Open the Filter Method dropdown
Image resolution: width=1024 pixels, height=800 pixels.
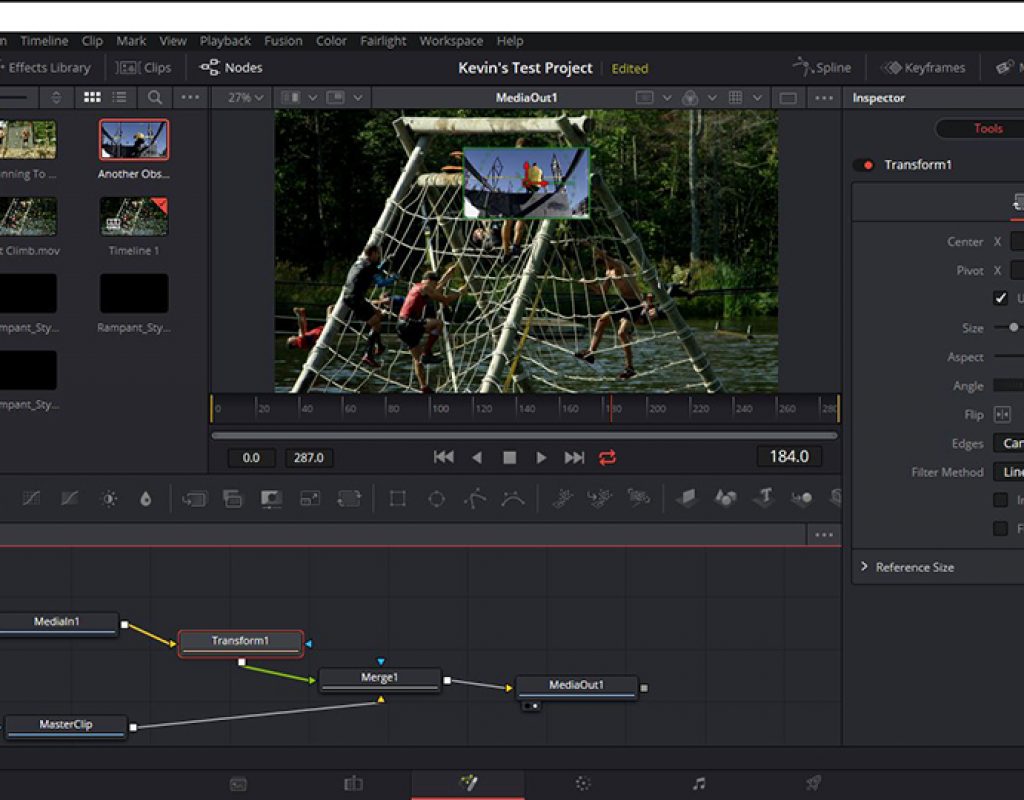pos(1008,472)
